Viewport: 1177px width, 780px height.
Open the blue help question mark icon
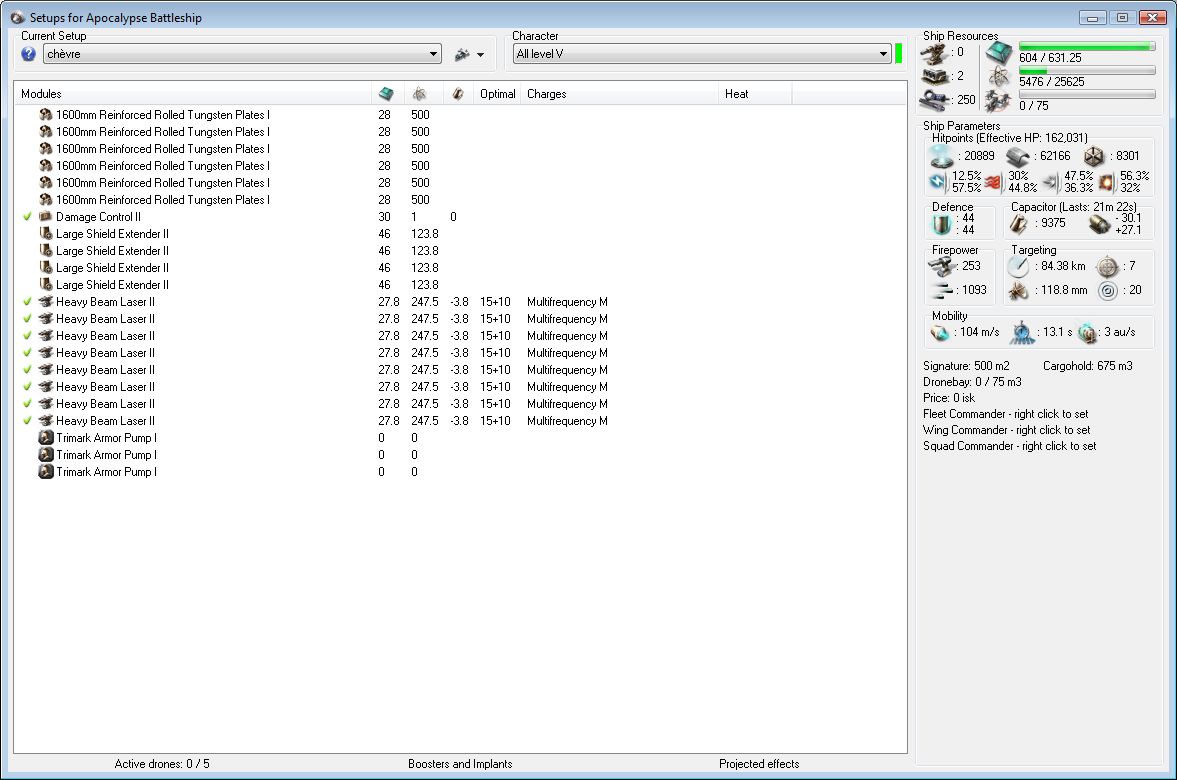29,54
